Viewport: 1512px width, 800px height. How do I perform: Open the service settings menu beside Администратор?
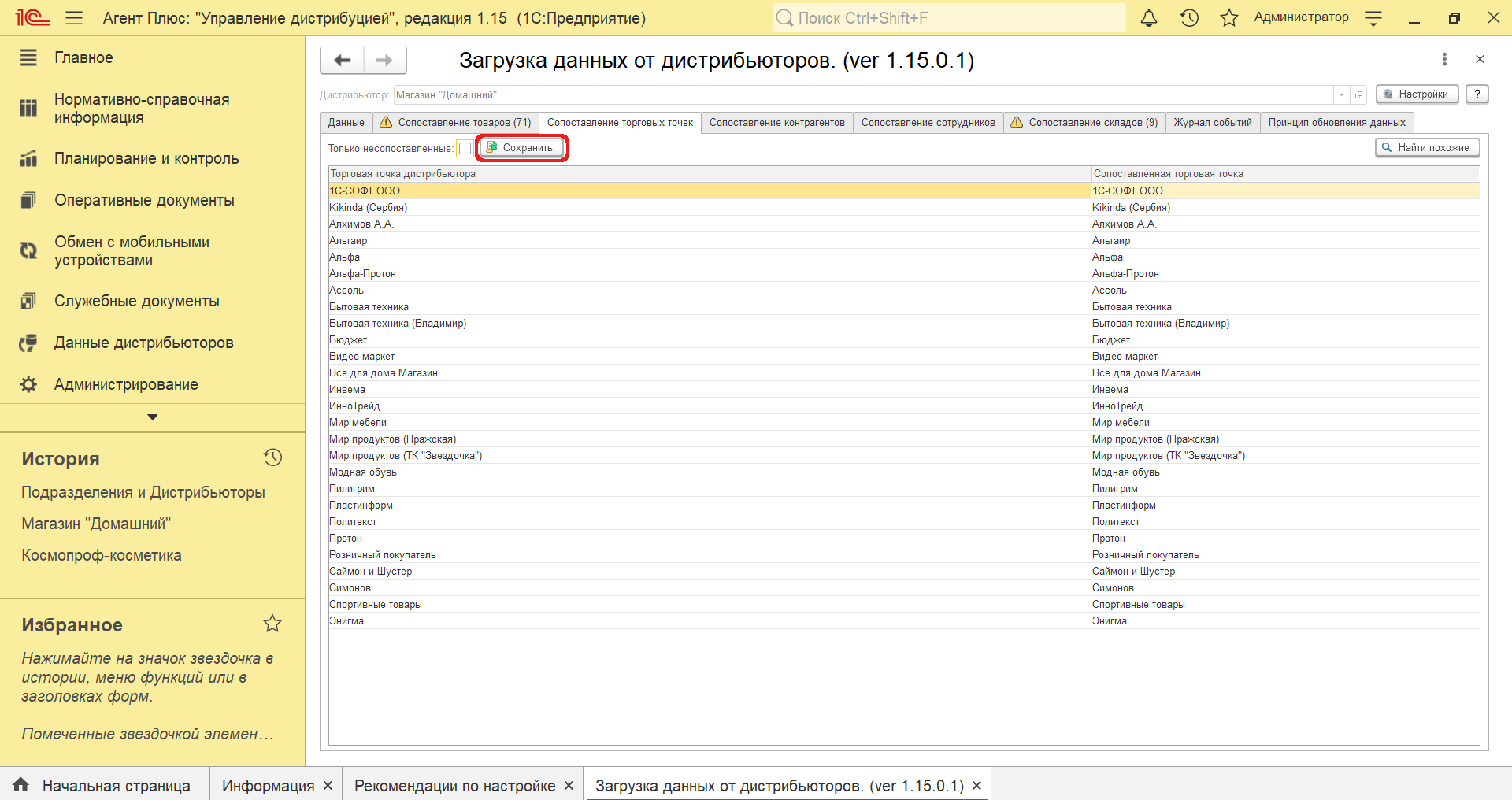click(x=1373, y=18)
